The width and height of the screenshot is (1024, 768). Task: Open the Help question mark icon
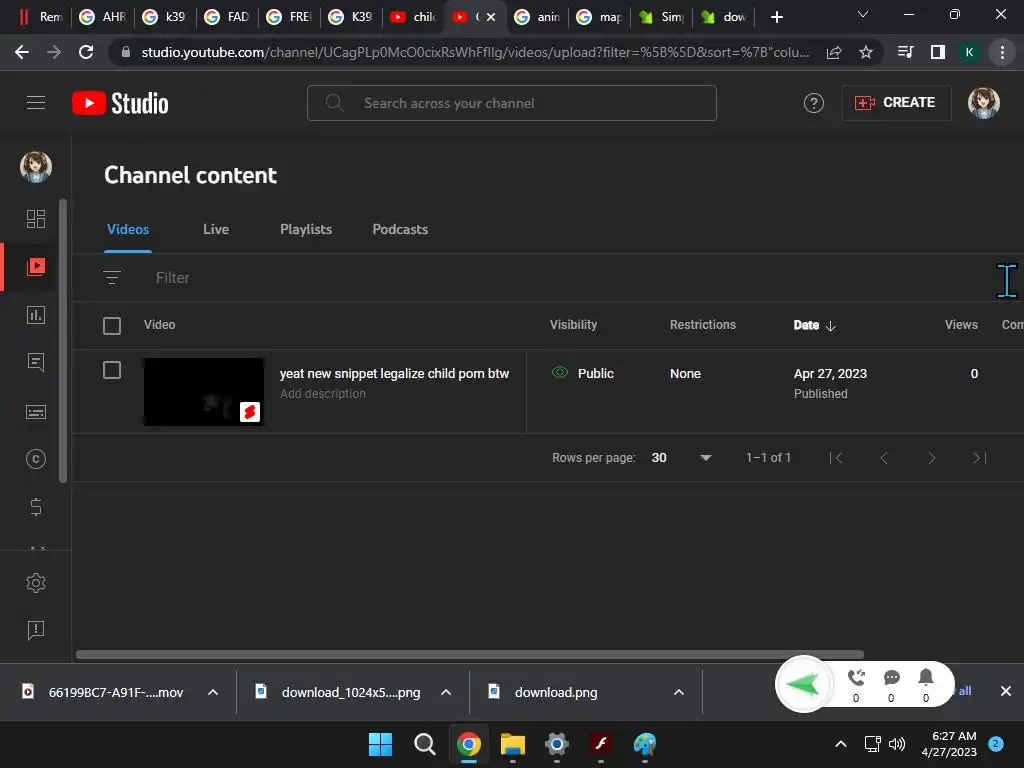tap(813, 103)
